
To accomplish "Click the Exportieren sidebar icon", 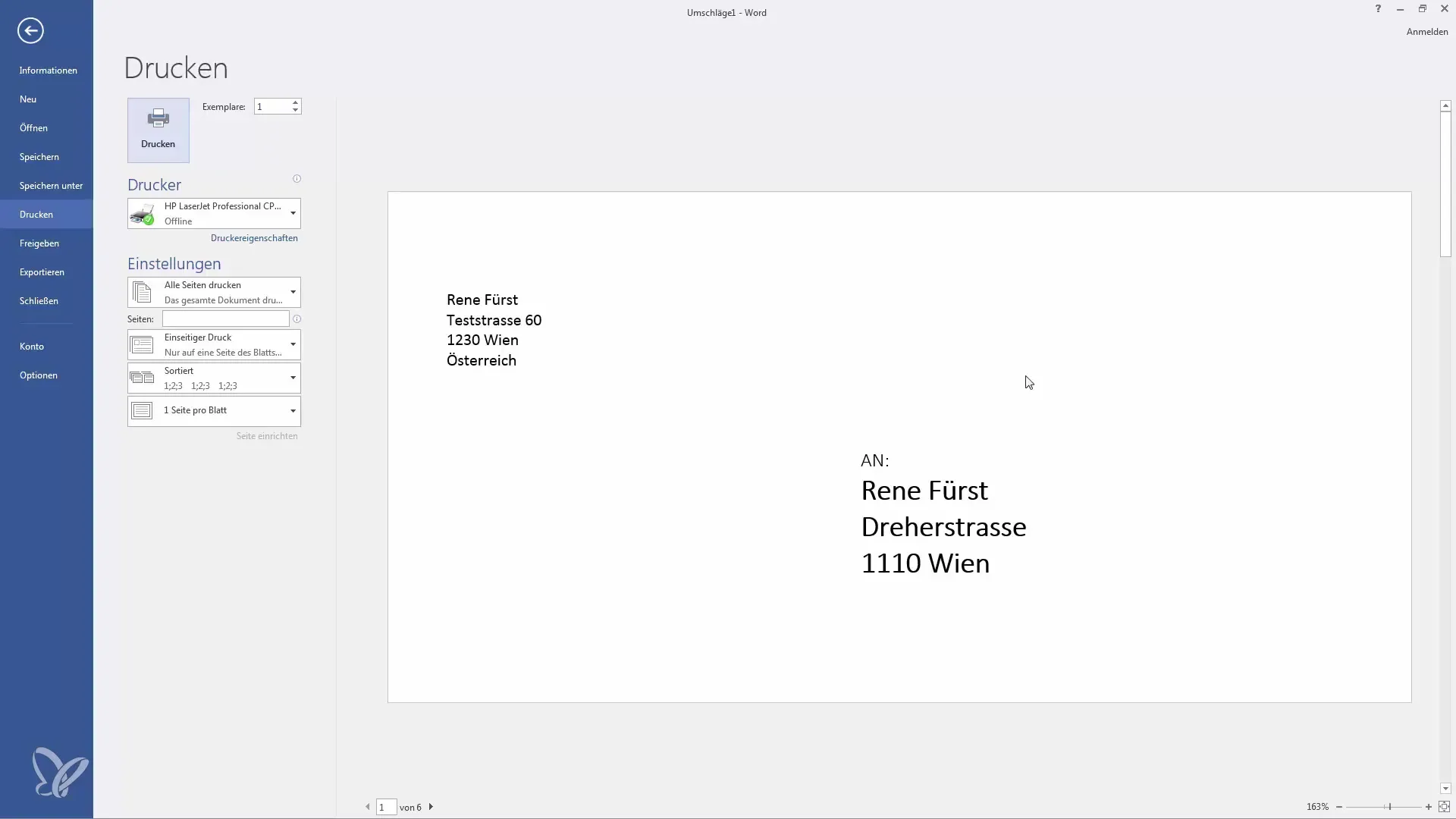I will pos(41,271).
